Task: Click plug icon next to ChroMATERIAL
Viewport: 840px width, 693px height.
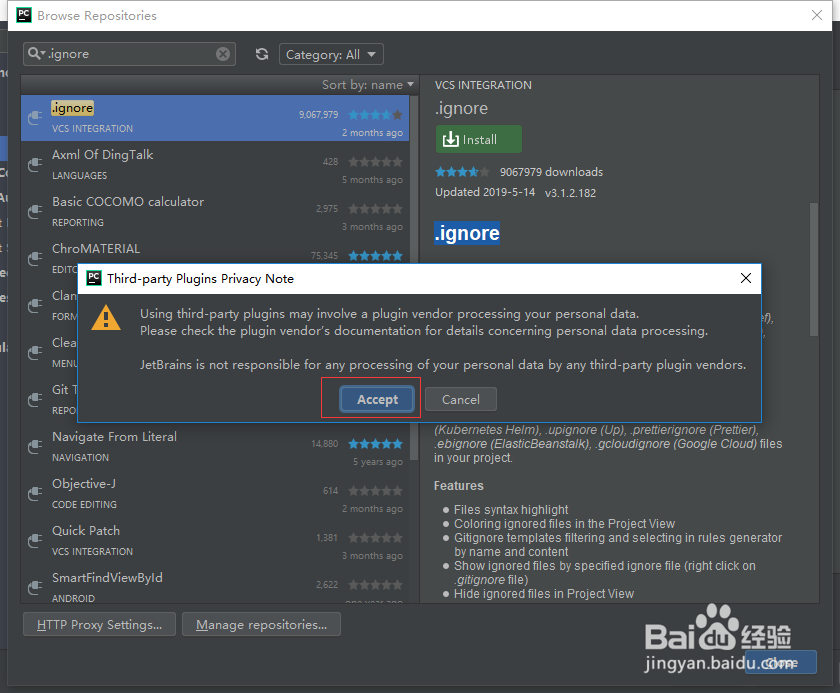Action: pyautogui.click(x=35, y=258)
